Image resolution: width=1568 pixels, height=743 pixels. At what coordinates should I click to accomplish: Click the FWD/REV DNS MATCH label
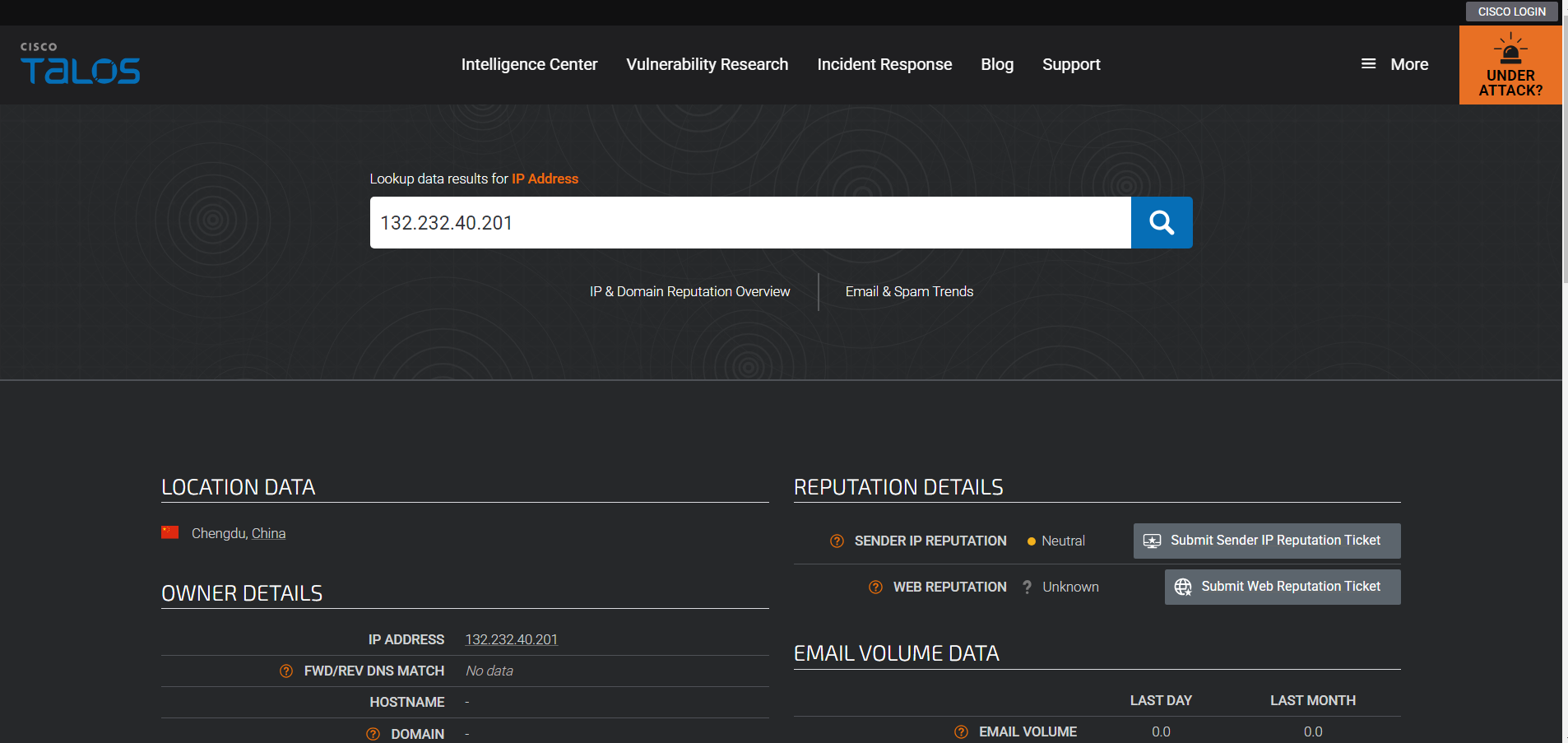click(x=374, y=671)
